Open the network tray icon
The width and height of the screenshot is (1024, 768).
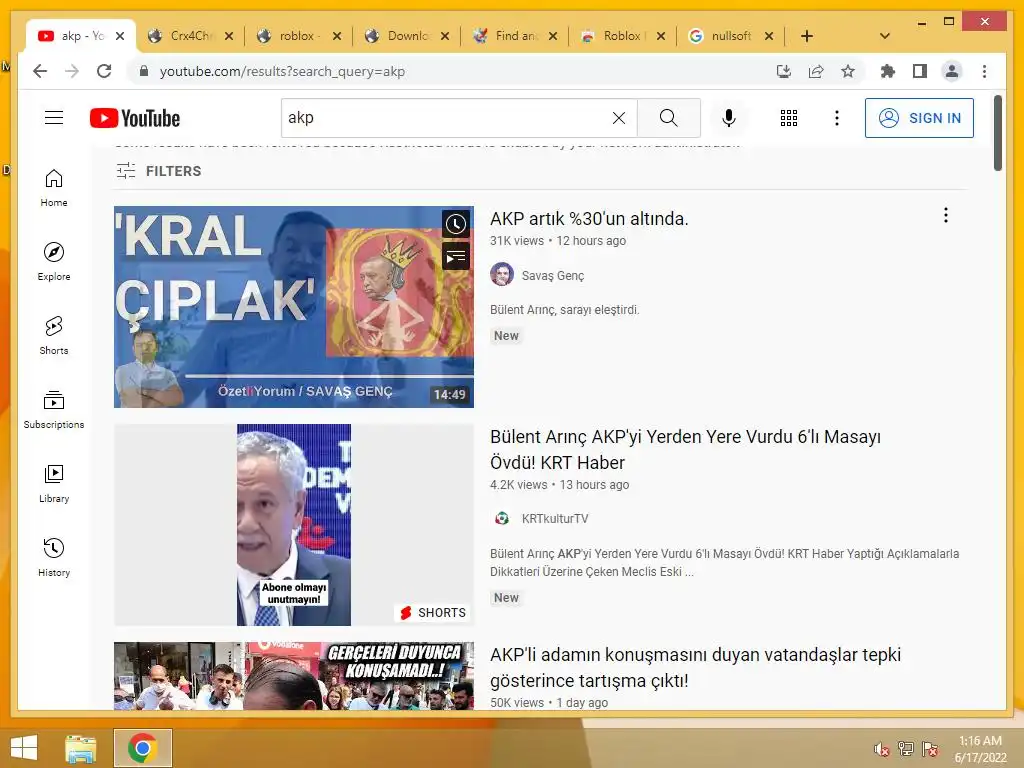(906, 749)
